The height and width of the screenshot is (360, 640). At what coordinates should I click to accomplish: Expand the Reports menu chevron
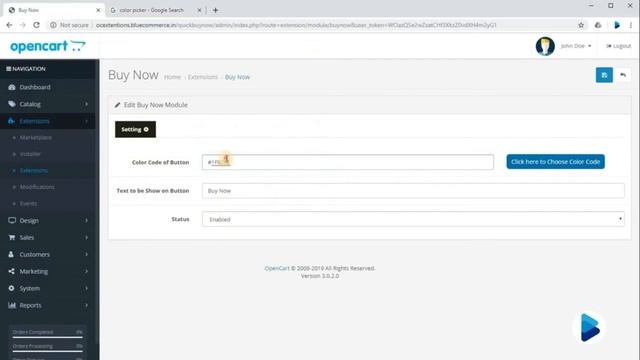click(87, 305)
